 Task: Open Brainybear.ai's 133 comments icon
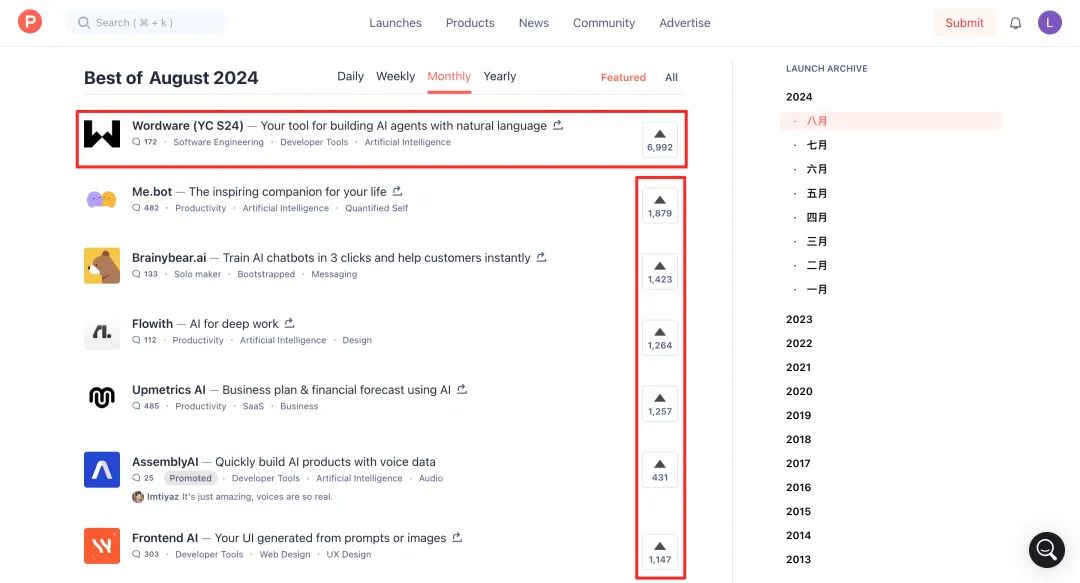[136, 274]
